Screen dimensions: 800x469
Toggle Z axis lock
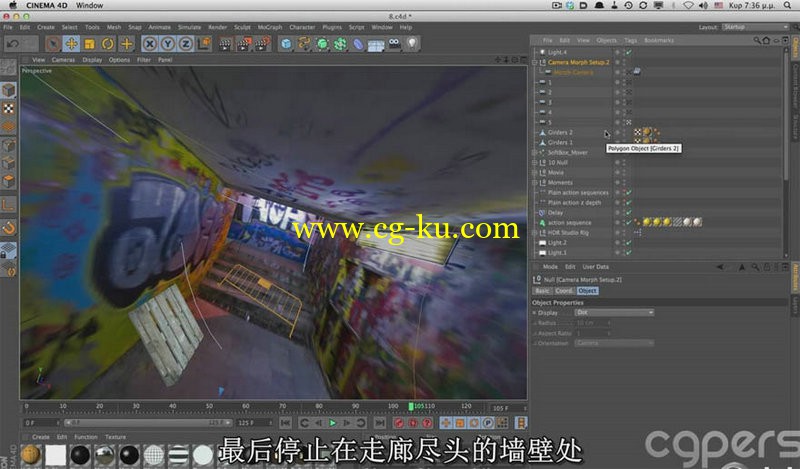point(186,44)
